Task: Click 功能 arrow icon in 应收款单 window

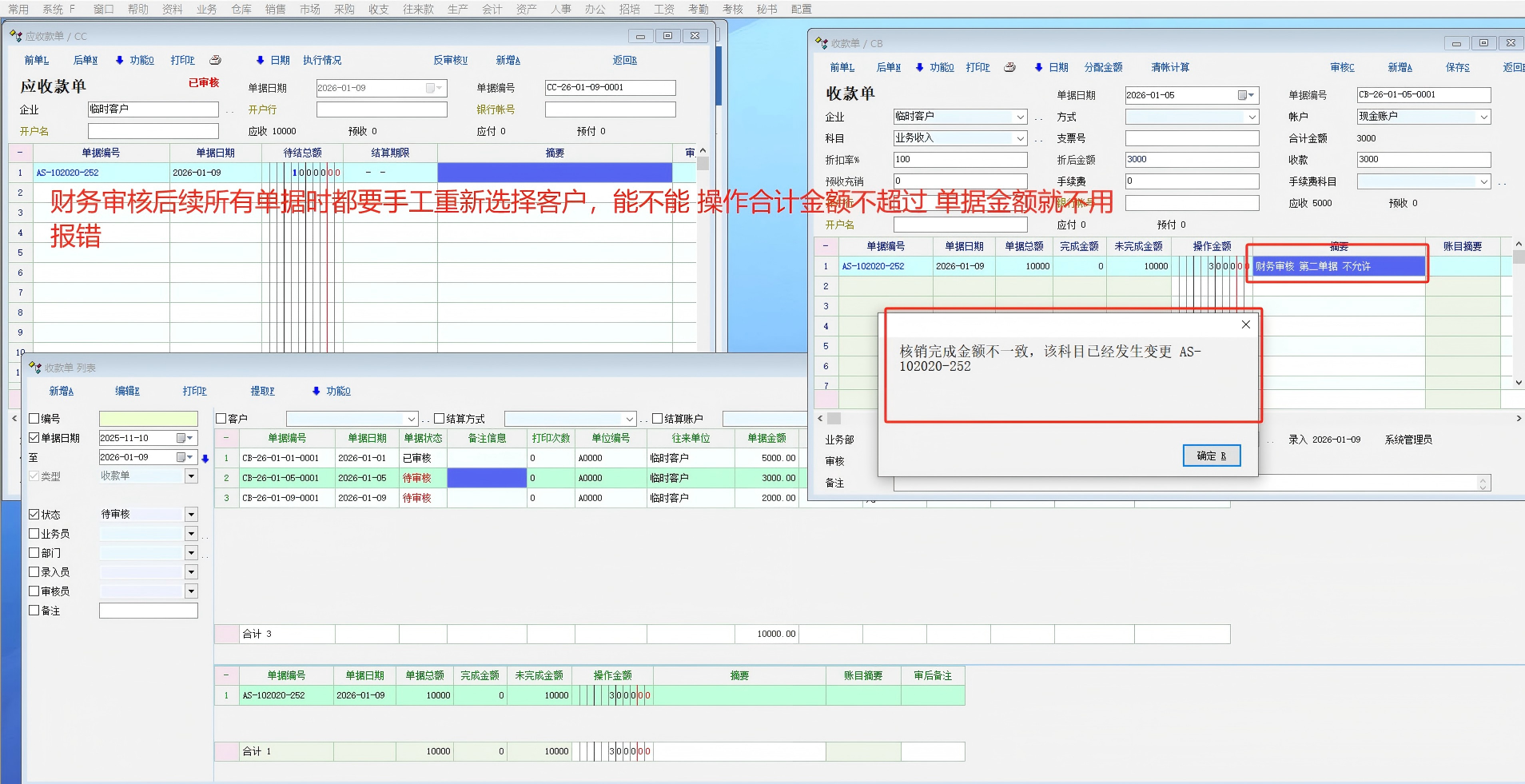Action: (x=120, y=61)
